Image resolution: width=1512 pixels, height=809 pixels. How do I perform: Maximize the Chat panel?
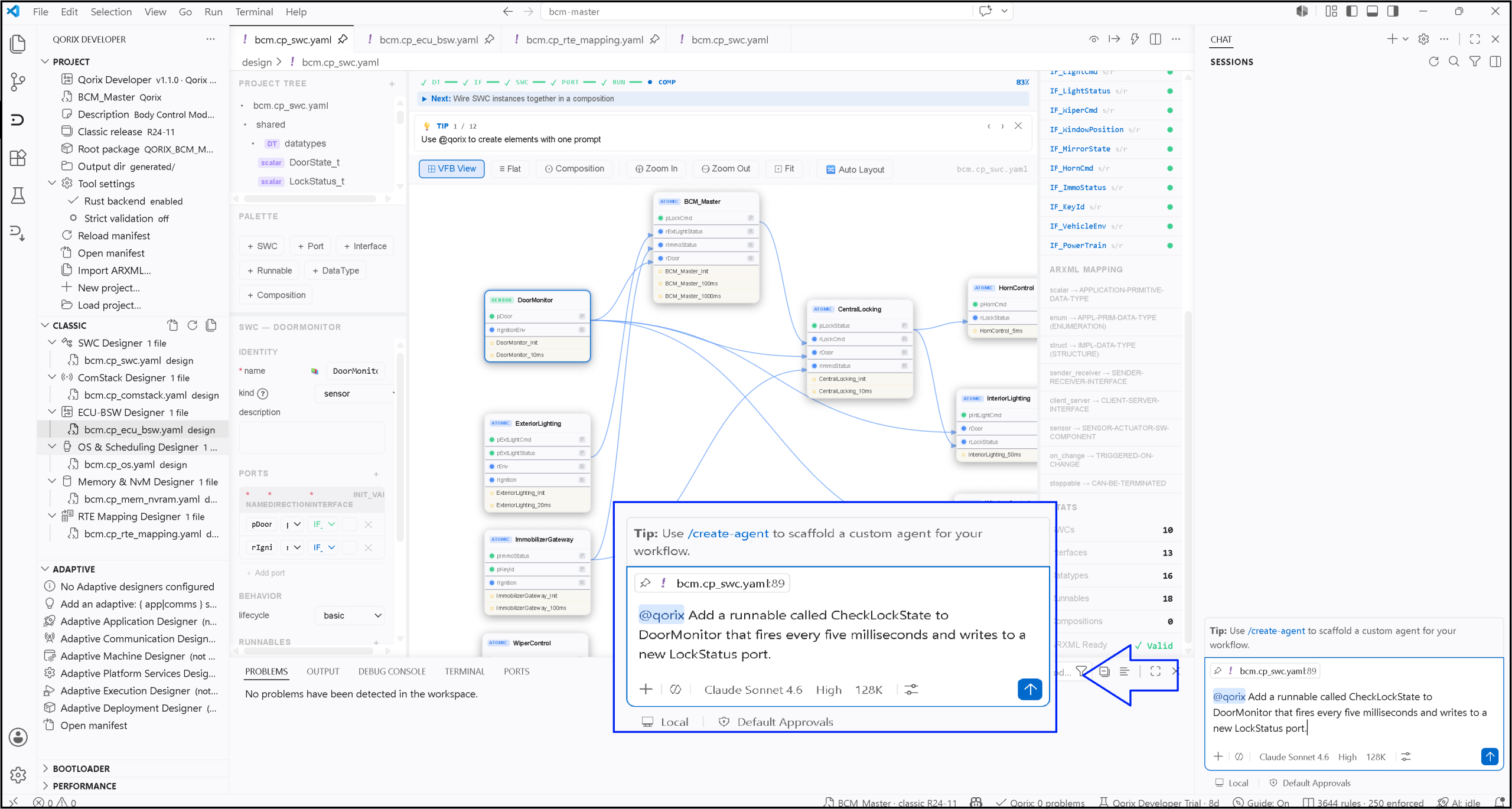tap(1475, 39)
